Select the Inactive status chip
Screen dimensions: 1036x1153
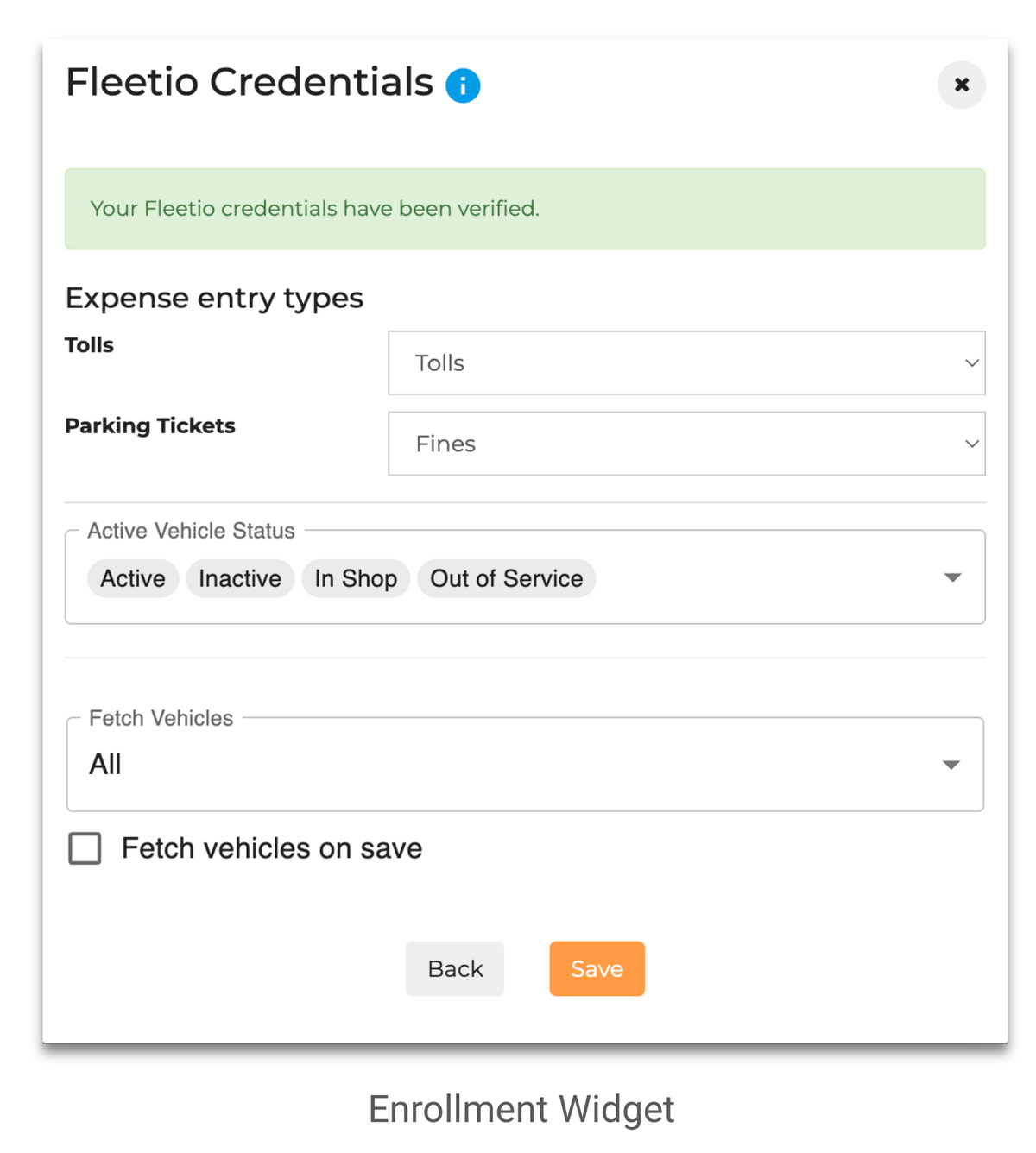coord(240,578)
